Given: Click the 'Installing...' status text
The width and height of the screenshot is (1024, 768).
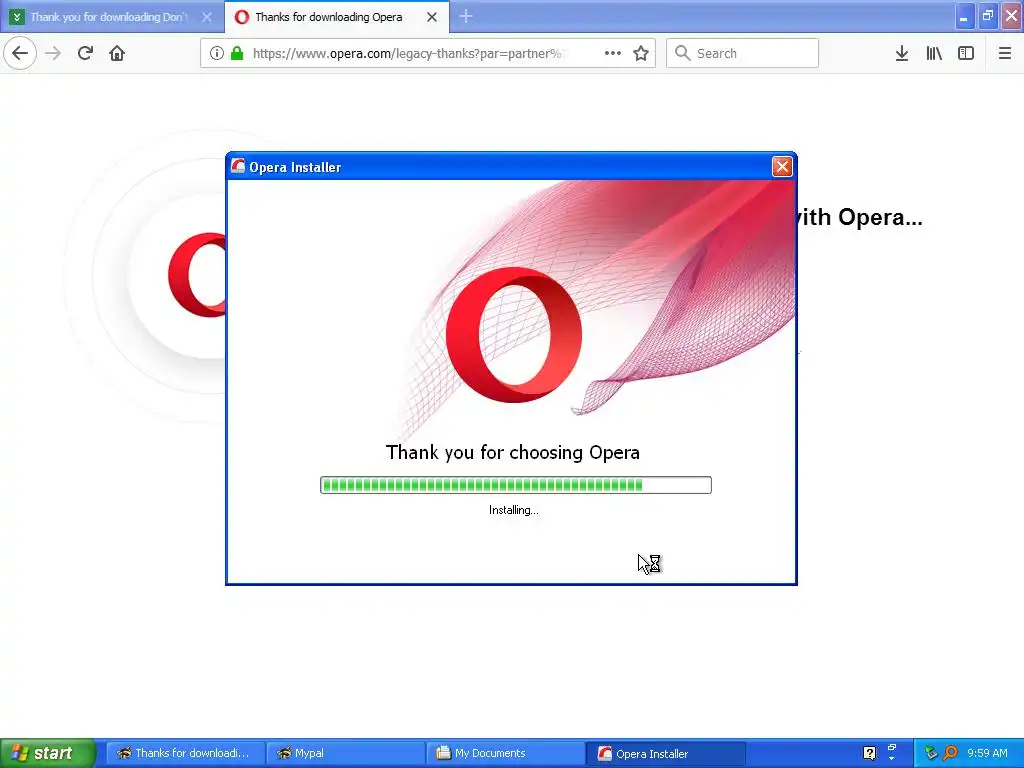Looking at the screenshot, I should tap(514, 510).
